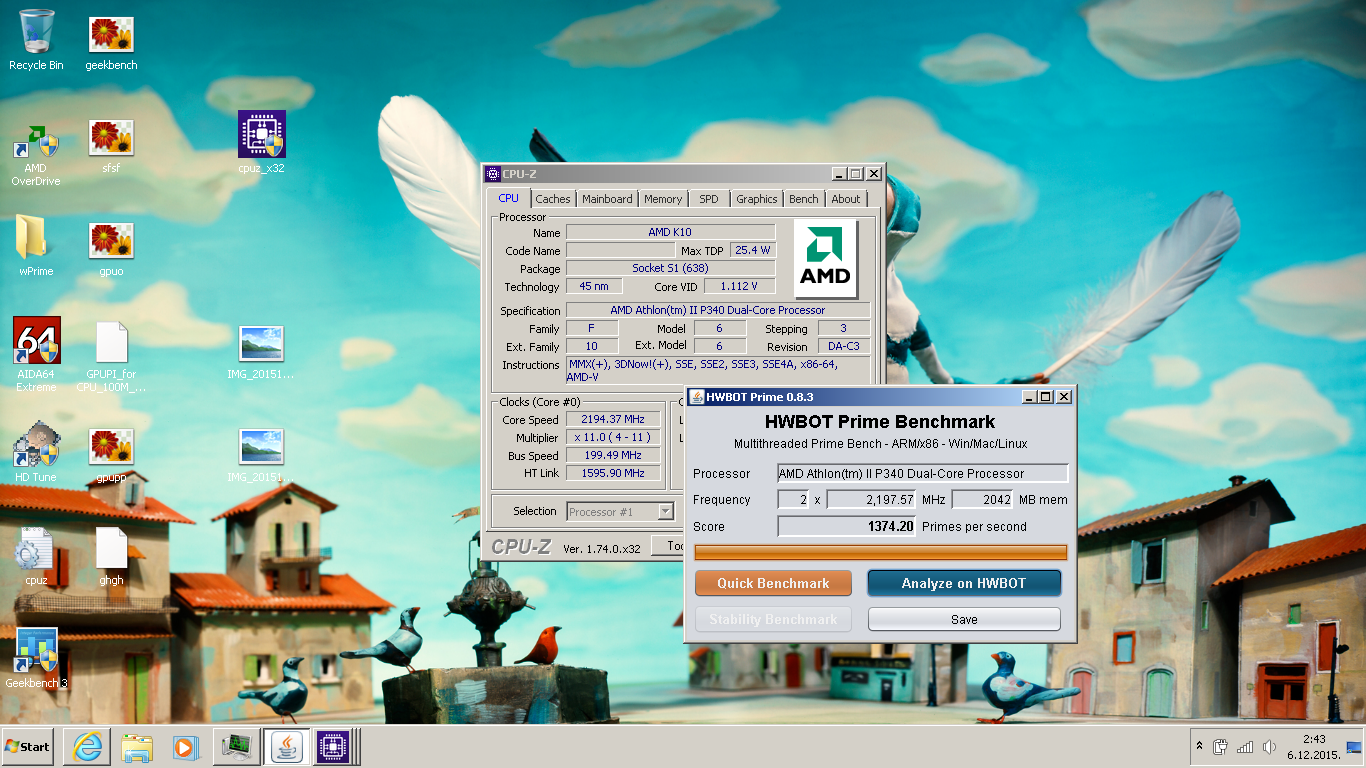The image size is (1366, 768).
Task: Open Internet Explorer from the taskbar
Action: point(86,747)
